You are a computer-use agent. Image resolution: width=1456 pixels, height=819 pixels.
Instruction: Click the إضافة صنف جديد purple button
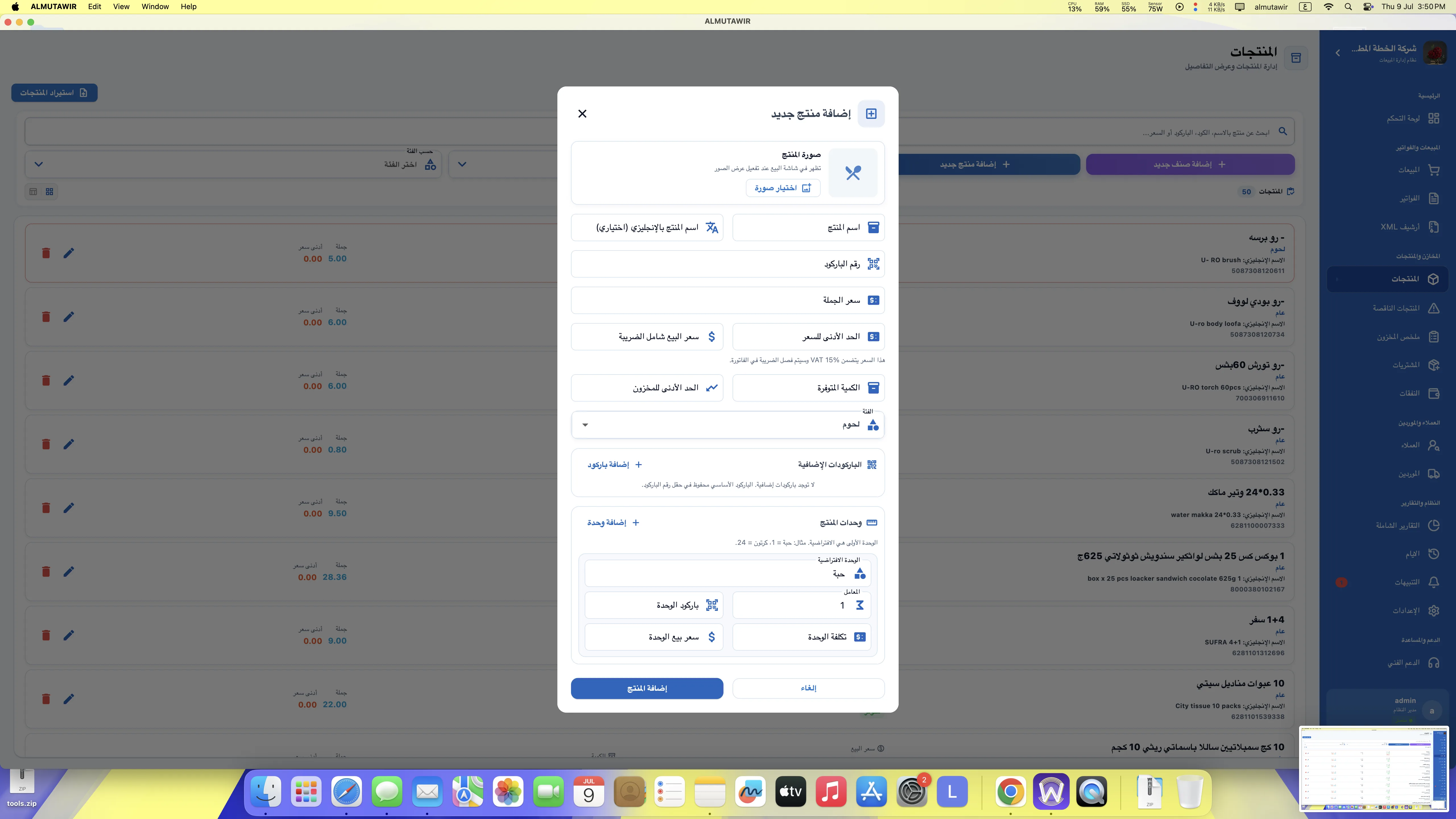click(1190, 164)
